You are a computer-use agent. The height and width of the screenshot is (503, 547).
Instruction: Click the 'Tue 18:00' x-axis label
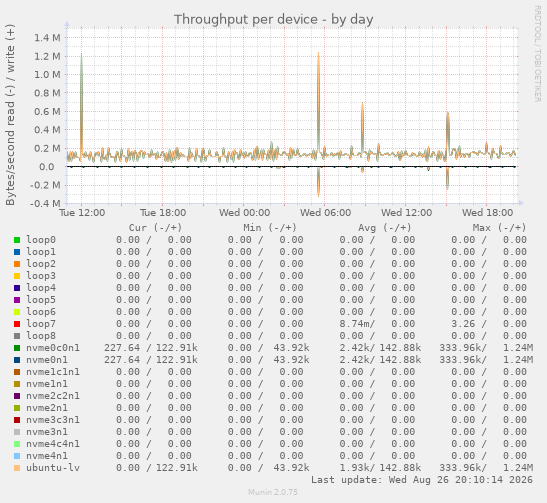[x=163, y=213]
